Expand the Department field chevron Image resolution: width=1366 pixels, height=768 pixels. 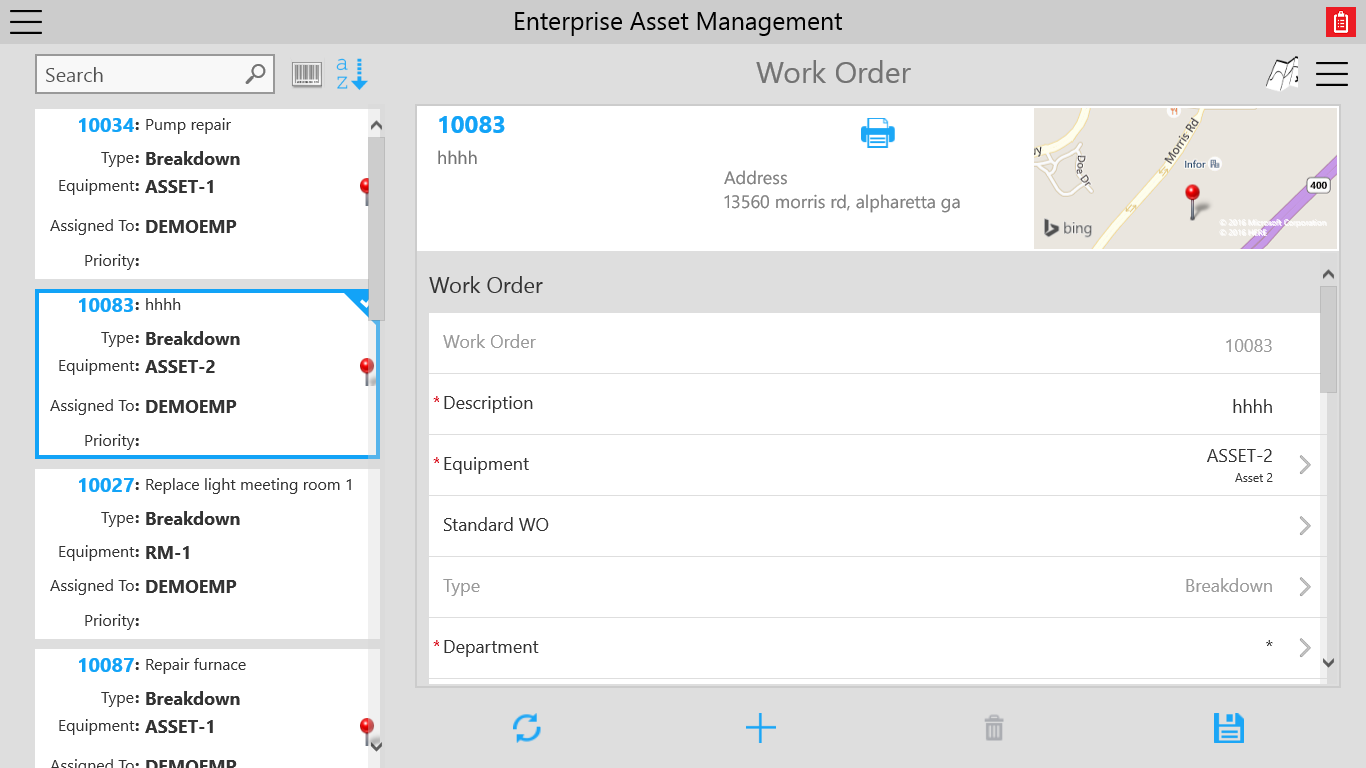coord(1304,648)
